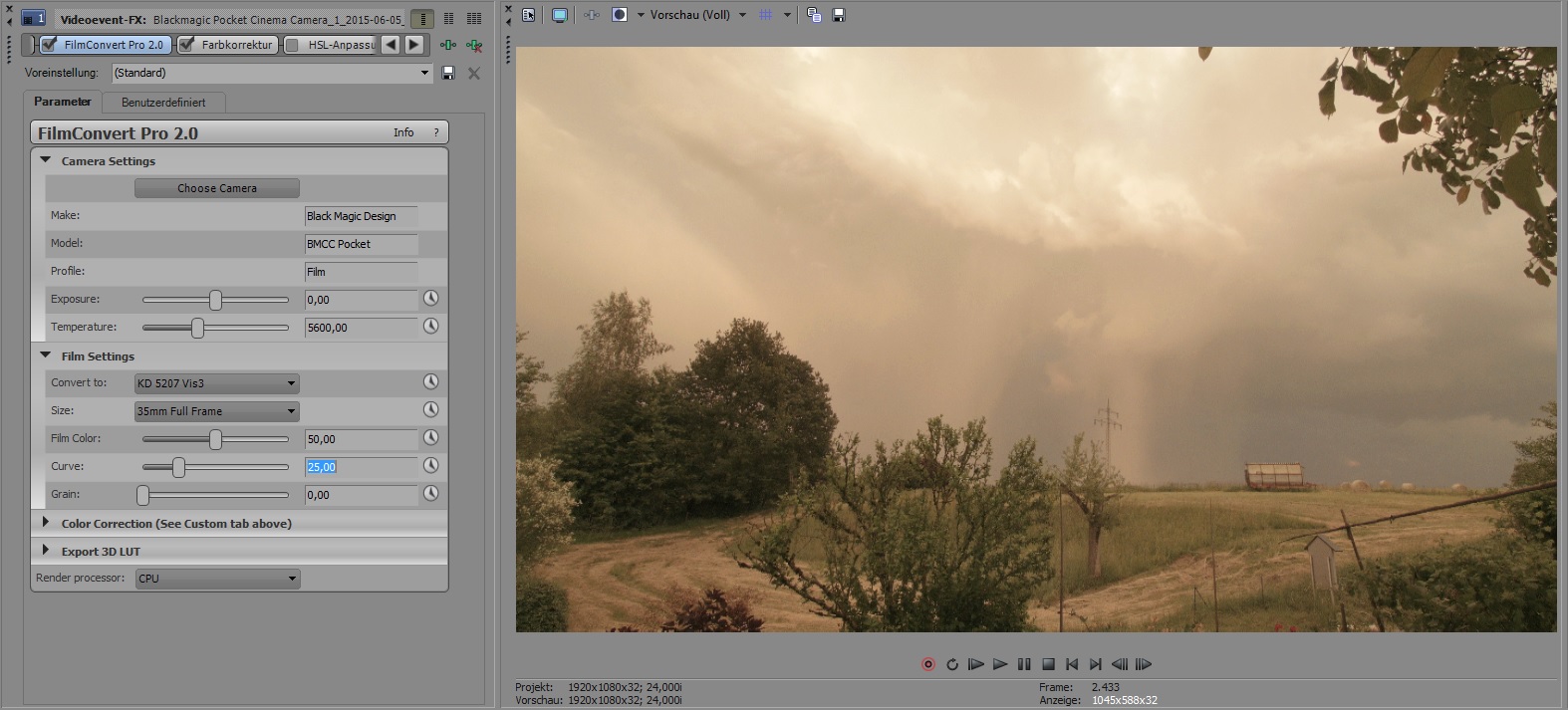
Task: Open project video properties icon
Action: pos(528,15)
